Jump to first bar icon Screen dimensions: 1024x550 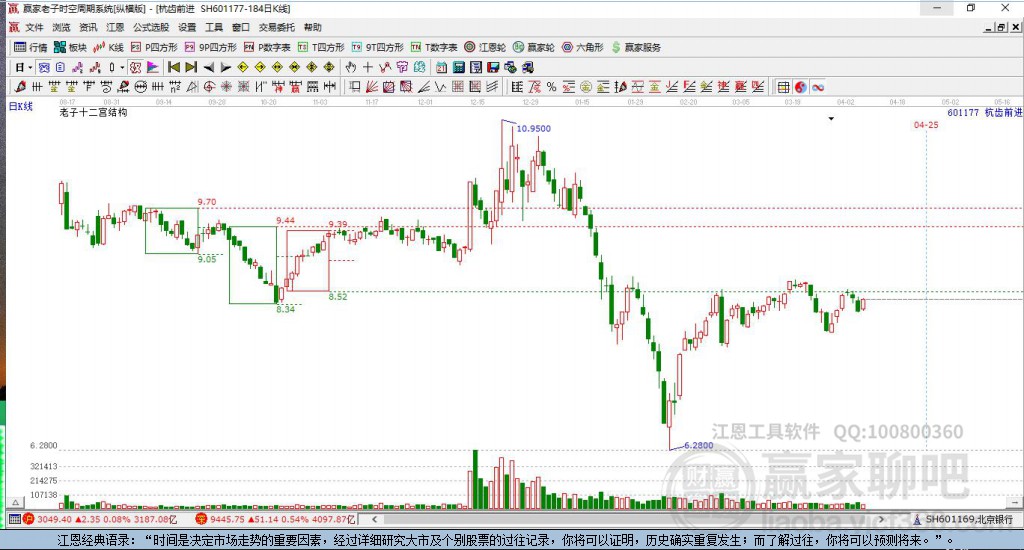[174, 67]
